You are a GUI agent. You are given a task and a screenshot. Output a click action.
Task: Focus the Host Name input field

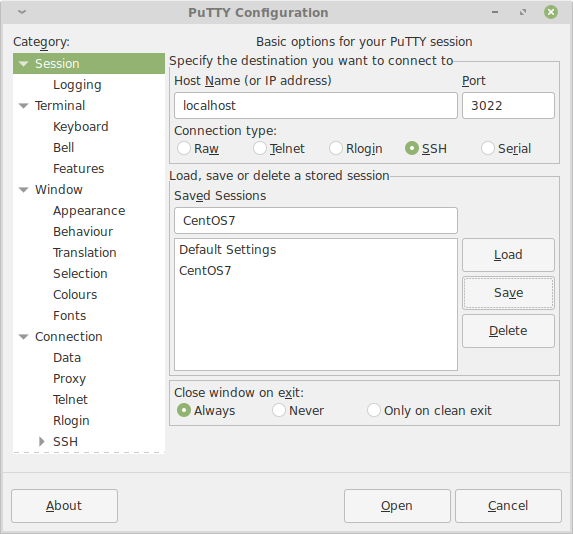point(316,106)
